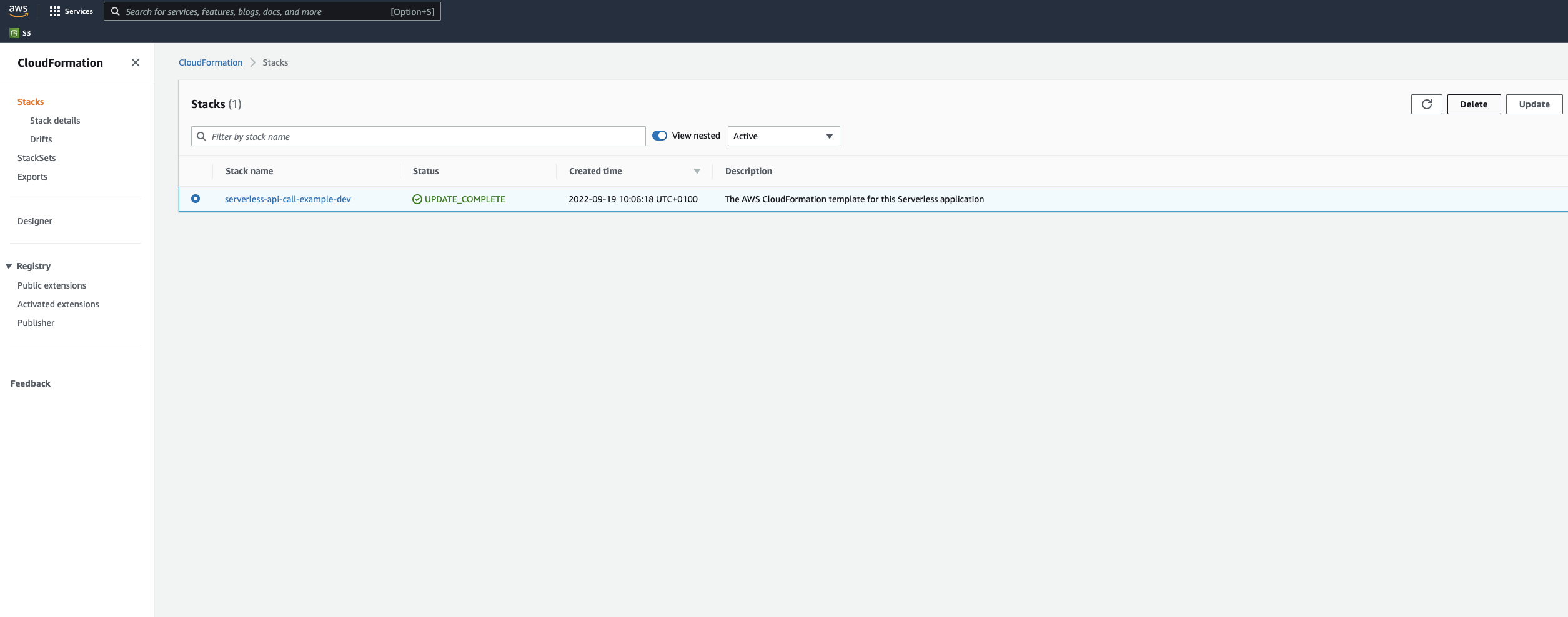
Task: Refresh the stacks list
Action: click(1426, 104)
